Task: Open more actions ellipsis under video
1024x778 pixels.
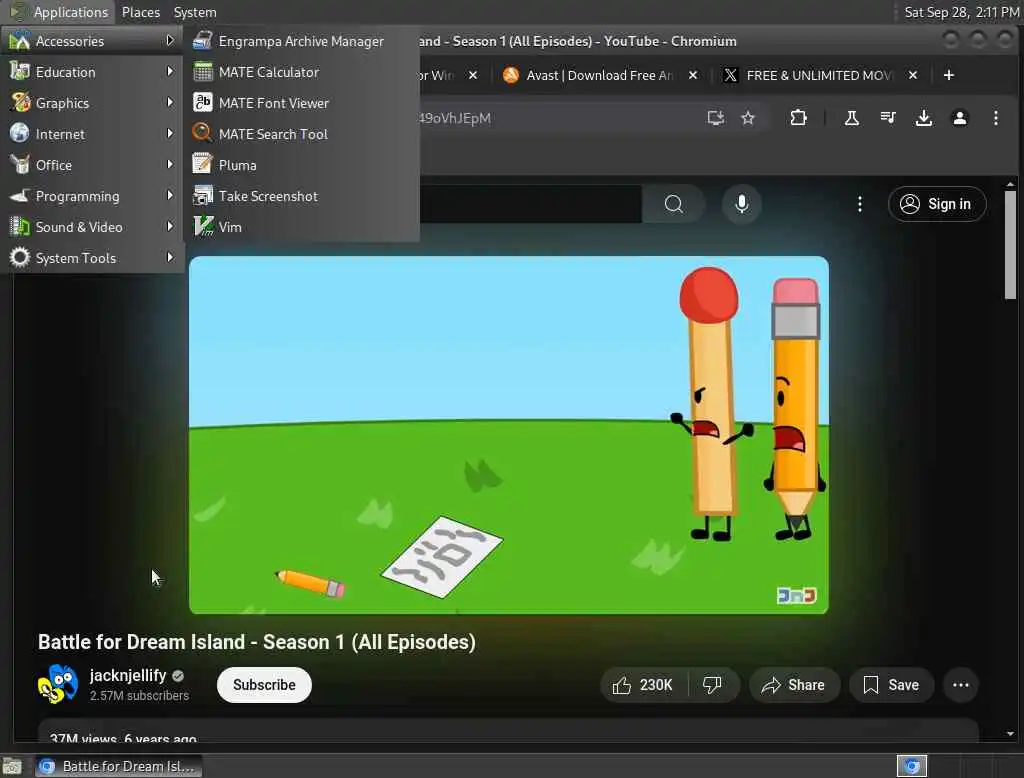Action: (x=961, y=685)
